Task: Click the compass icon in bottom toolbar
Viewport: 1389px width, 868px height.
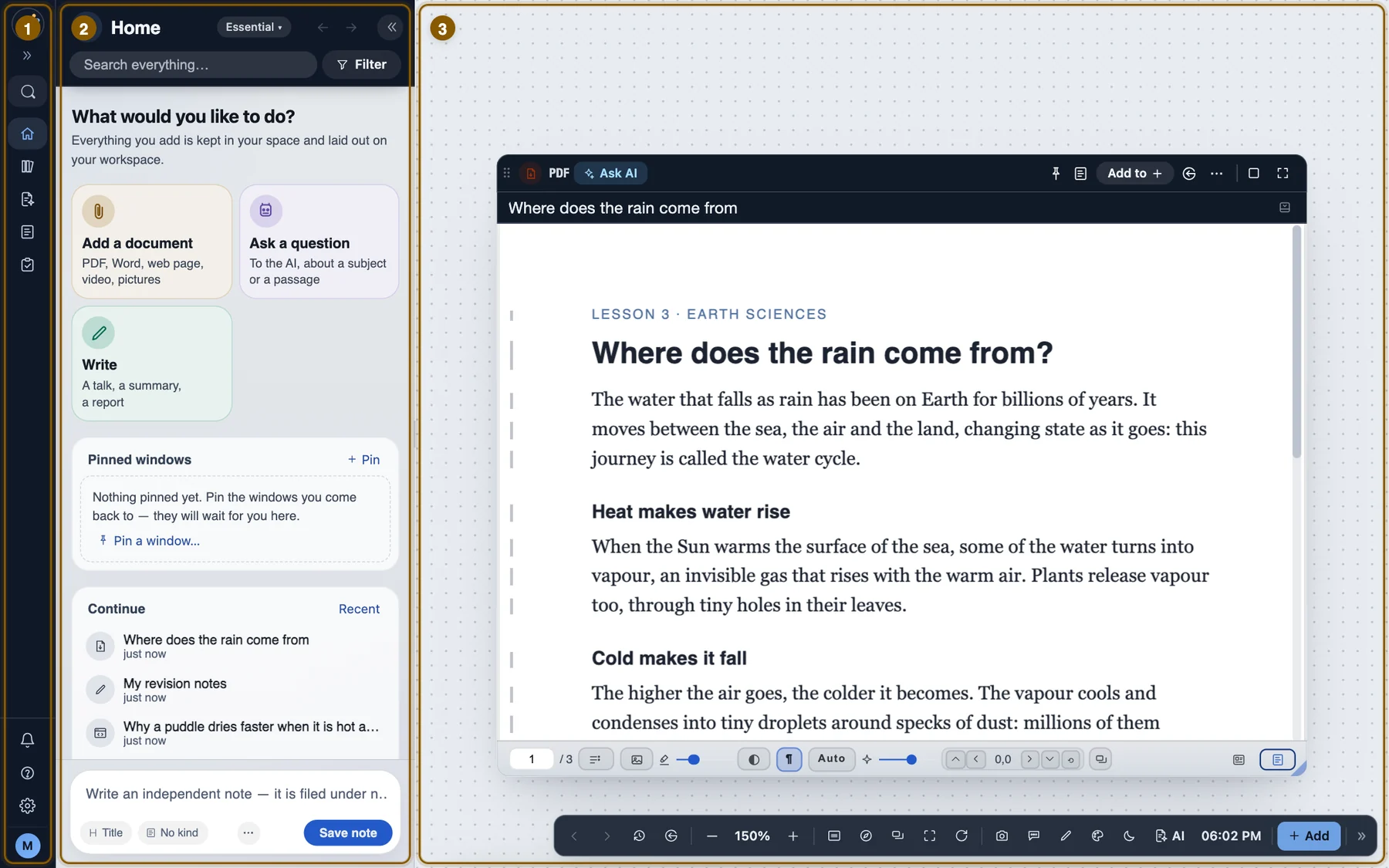Action: tap(866, 836)
